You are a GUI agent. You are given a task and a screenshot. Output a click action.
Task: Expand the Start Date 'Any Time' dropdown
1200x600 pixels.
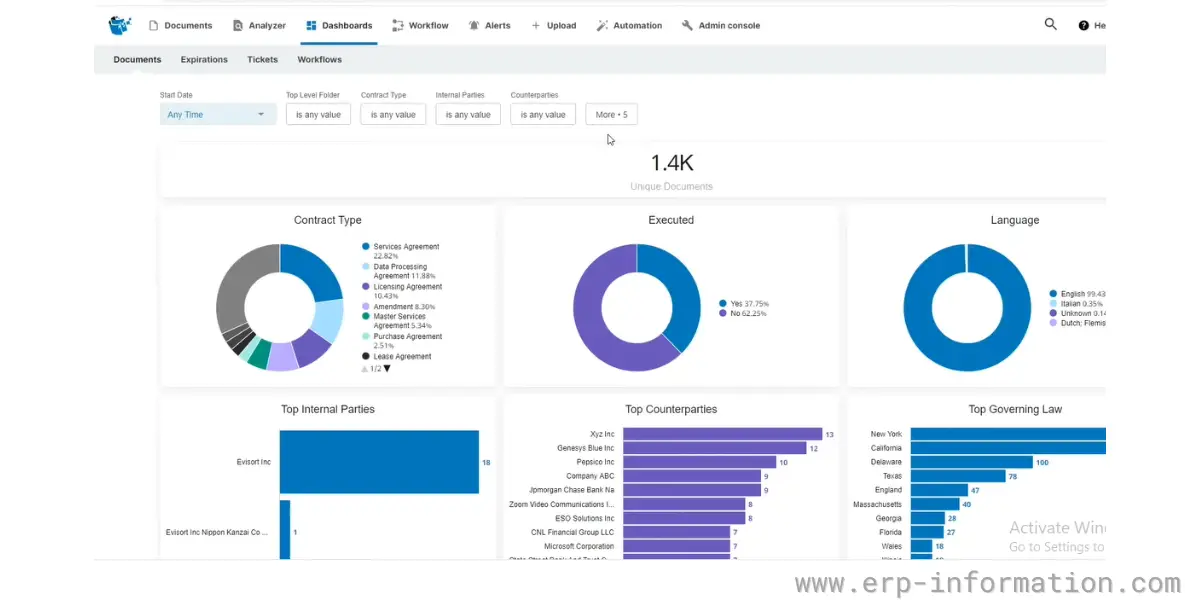click(218, 114)
